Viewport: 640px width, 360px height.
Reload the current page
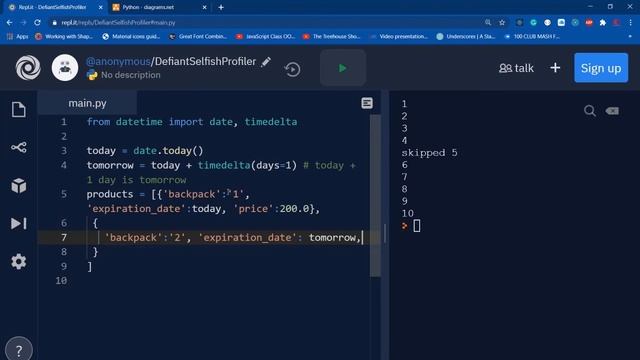point(38,22)
